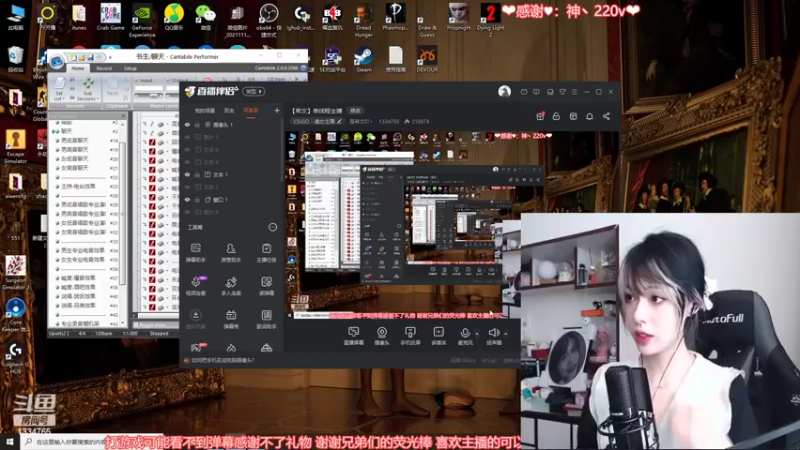This screenshot has width=800, height=450.
Task: Select 男低音聊天 in Cantabile list
Action: [74, 140]
